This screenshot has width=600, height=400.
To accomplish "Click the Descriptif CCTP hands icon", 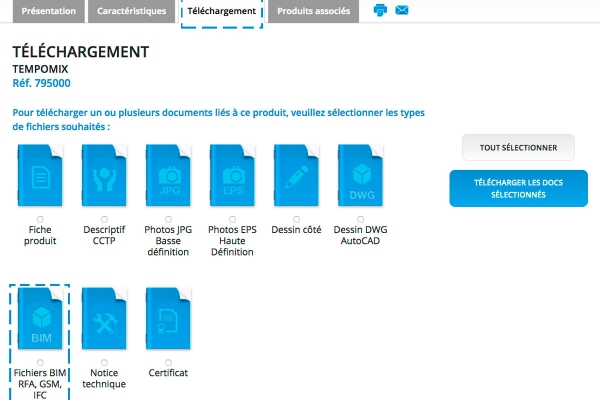I will coord(104,175).
